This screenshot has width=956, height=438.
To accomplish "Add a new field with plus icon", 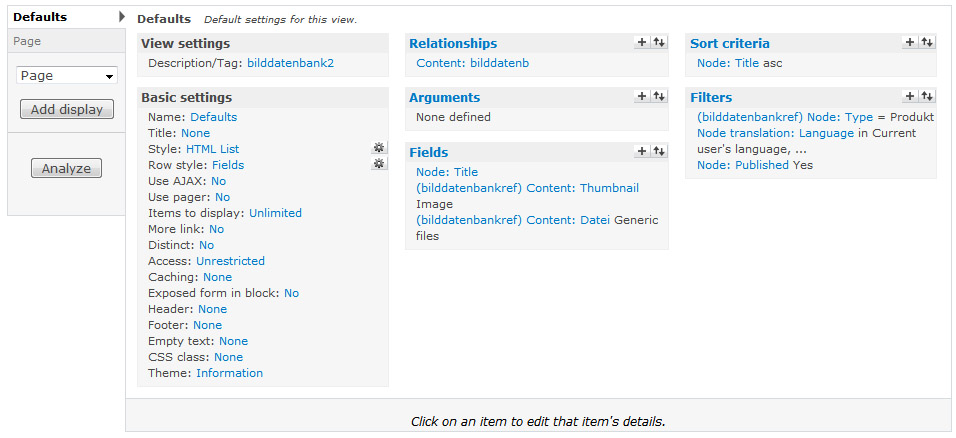I will click(x=642, y=151).
